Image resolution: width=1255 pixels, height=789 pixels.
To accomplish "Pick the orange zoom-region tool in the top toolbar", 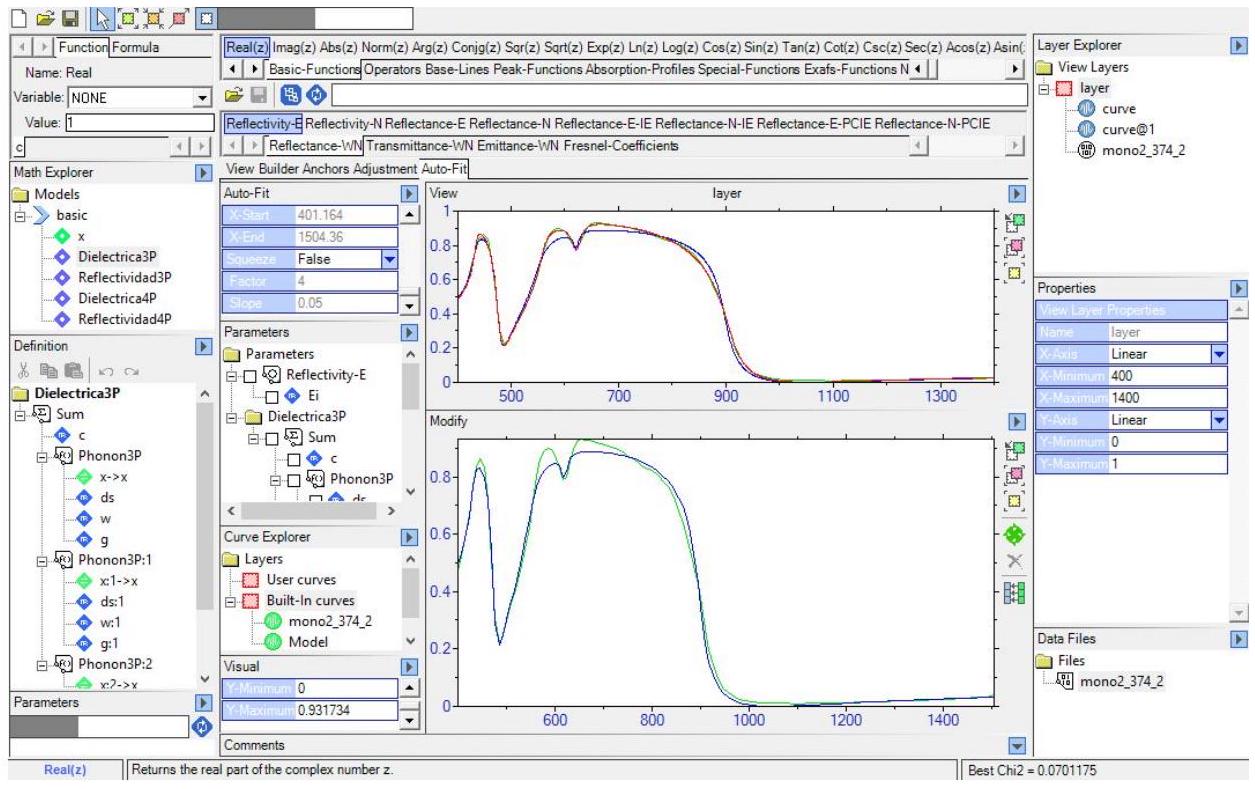I will [x=153, y=18].
